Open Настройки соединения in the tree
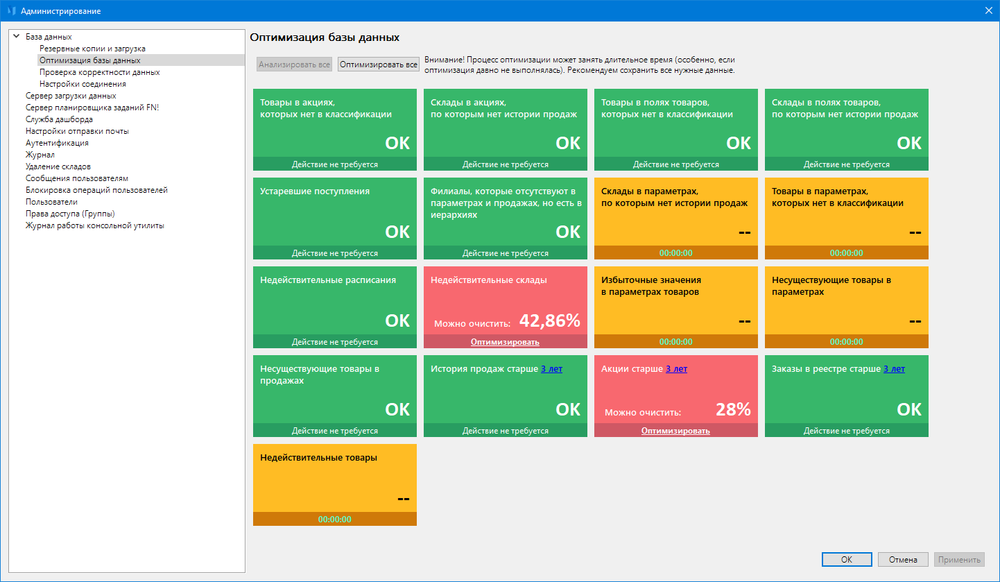This screenshot has height=582, width=1000. point(82,84)
